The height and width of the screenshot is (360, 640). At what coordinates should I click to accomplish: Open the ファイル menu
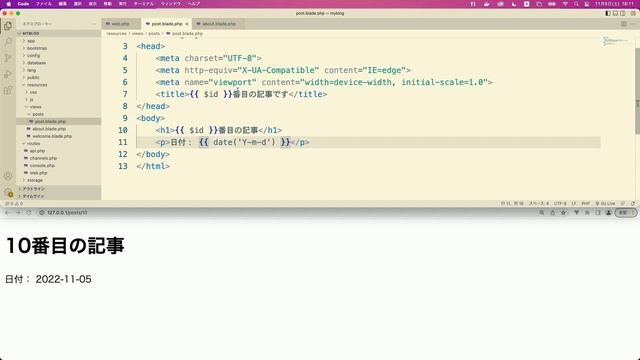tap(44, 4)
